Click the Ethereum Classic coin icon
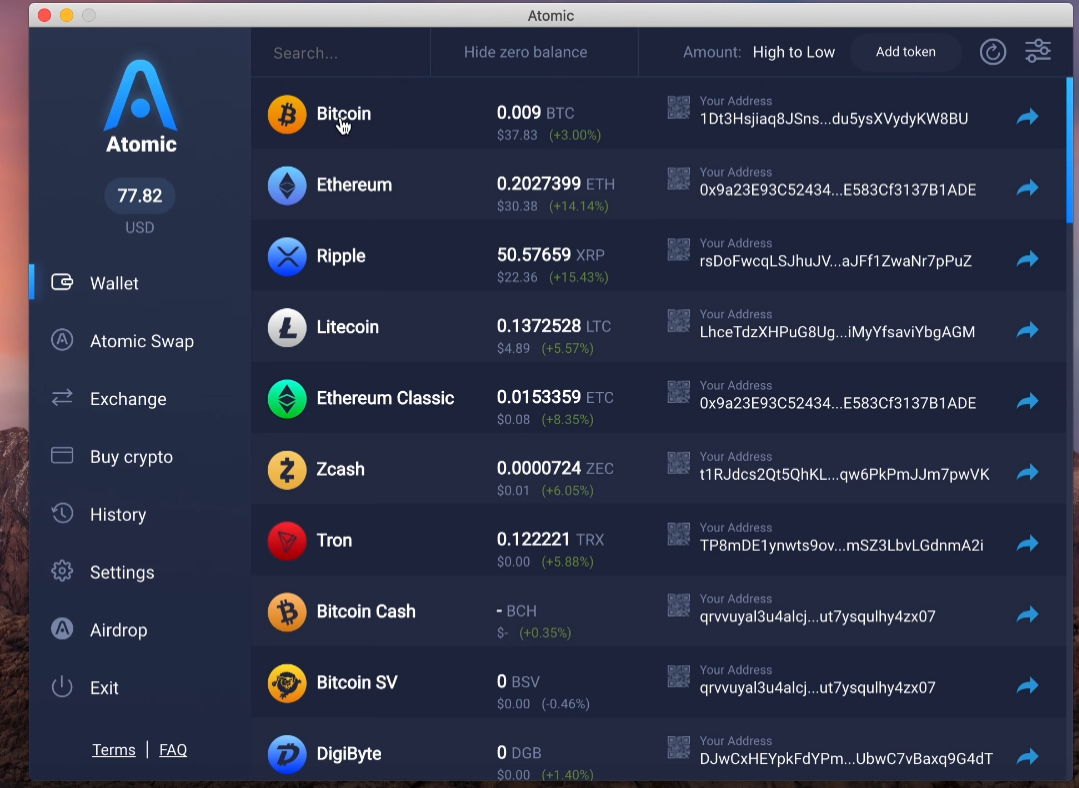Viewport: 1079px width, 788px height. pos(287,398)
